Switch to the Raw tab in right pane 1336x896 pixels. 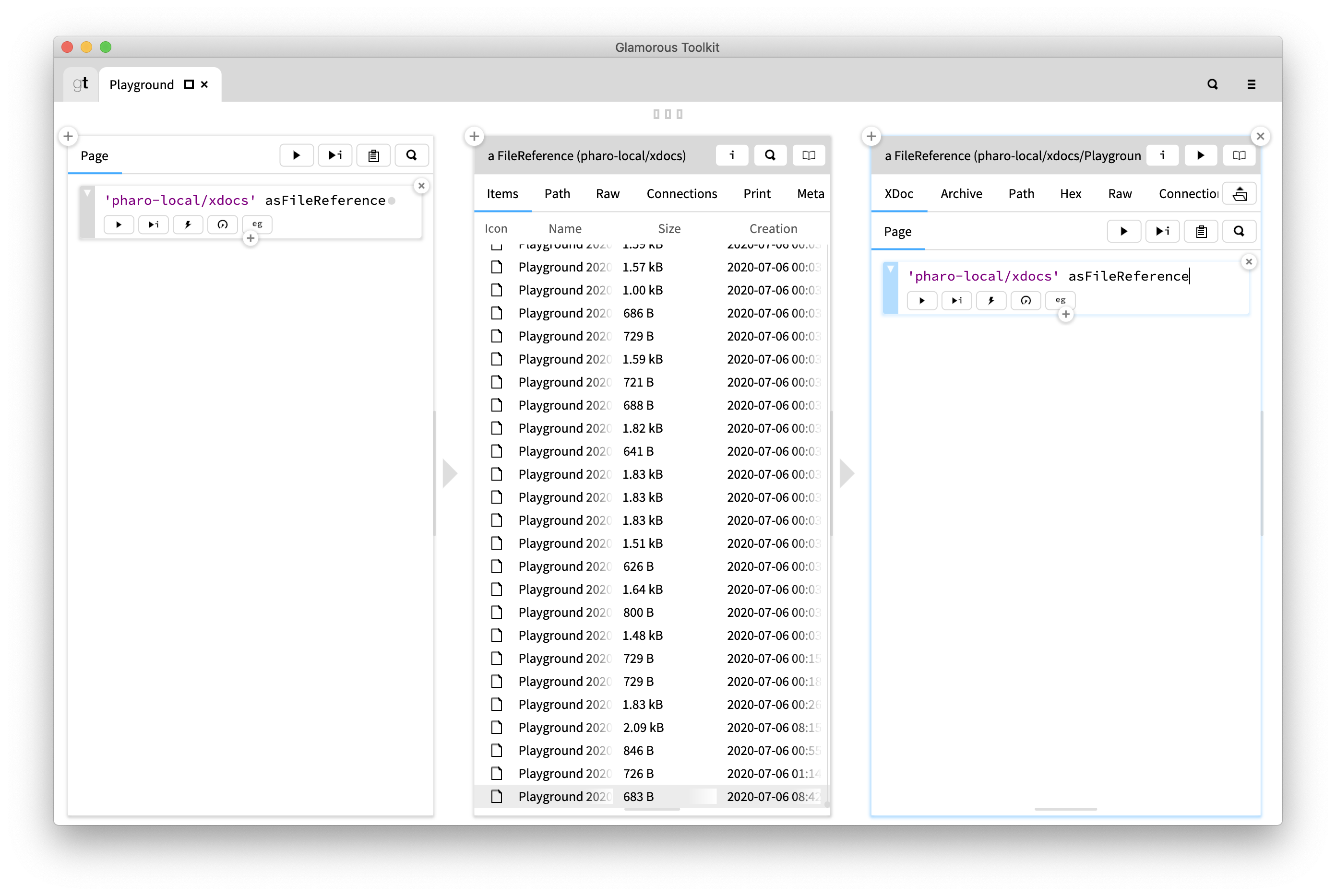pyautogui.click(x=1120, y=194)
